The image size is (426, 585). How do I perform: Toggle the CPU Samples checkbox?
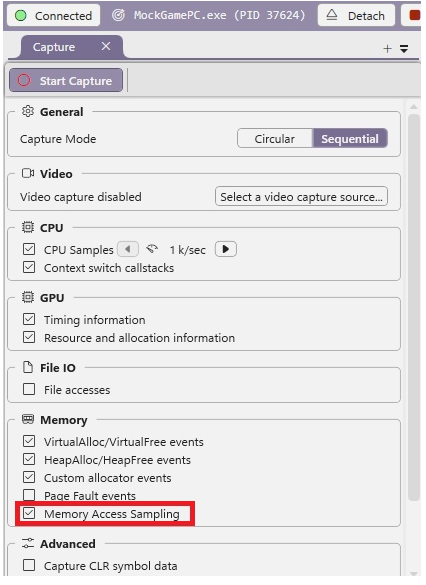tap(29, 250)
